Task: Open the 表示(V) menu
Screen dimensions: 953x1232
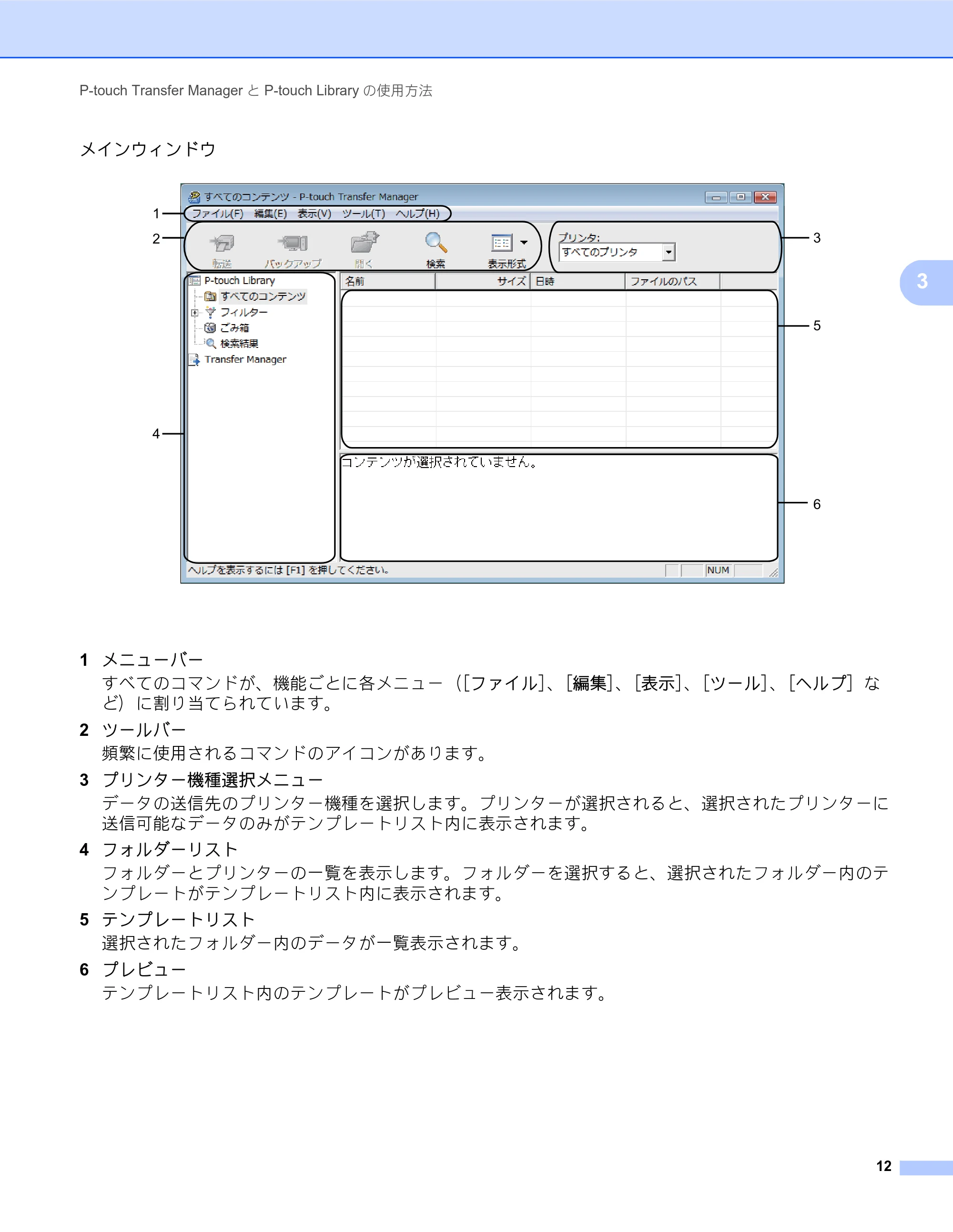Action: 314,214
